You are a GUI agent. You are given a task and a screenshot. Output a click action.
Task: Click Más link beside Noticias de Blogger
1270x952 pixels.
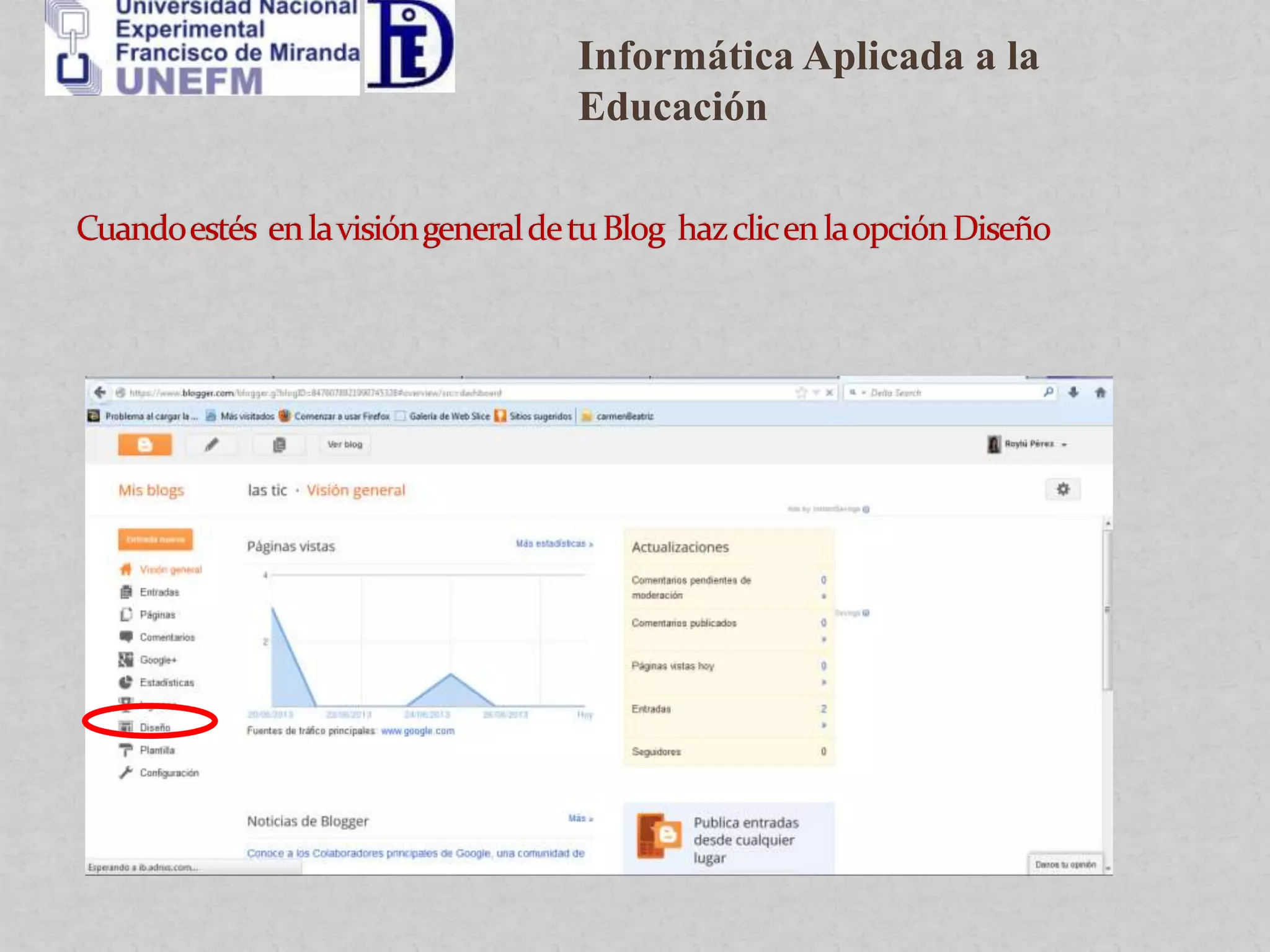coord(580,818)
